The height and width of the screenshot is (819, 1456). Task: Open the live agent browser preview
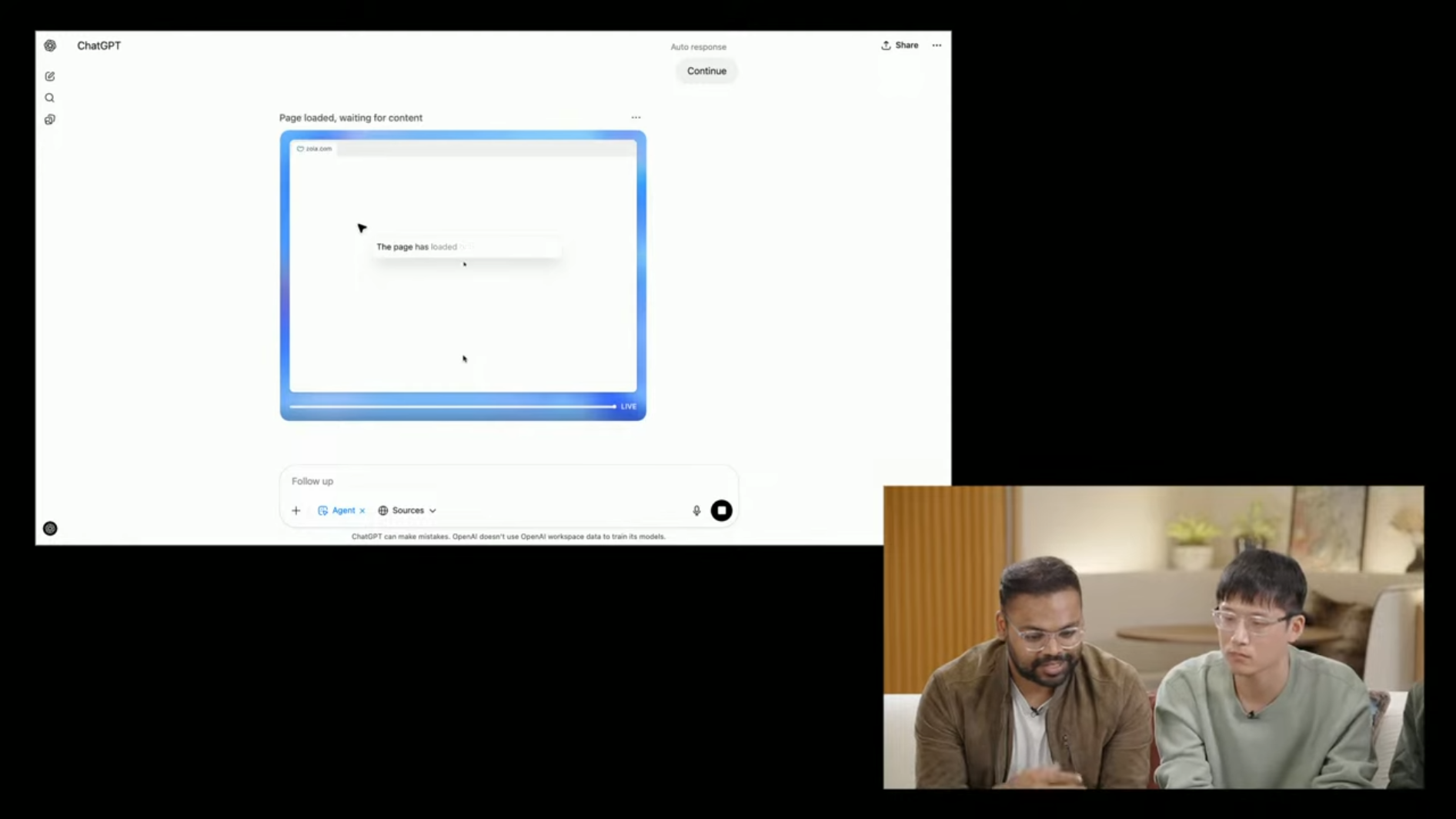463,275
